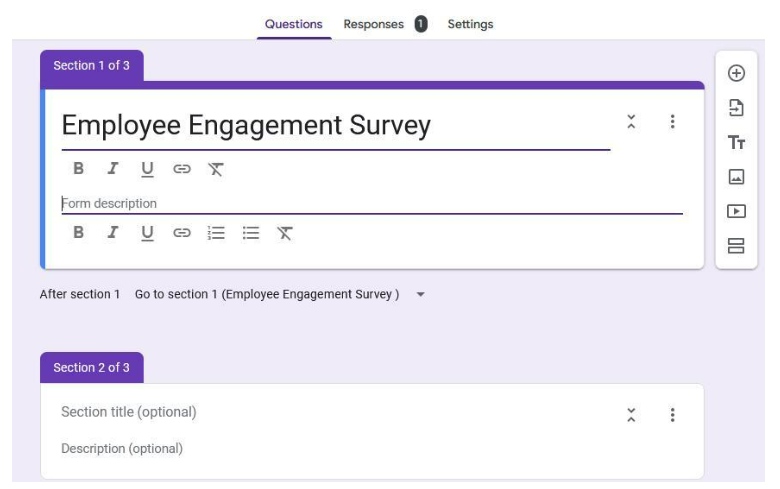Viewport: 780px width, 489px height.
Task: Apply italic to the form description
Action: (x=113, y=232)
